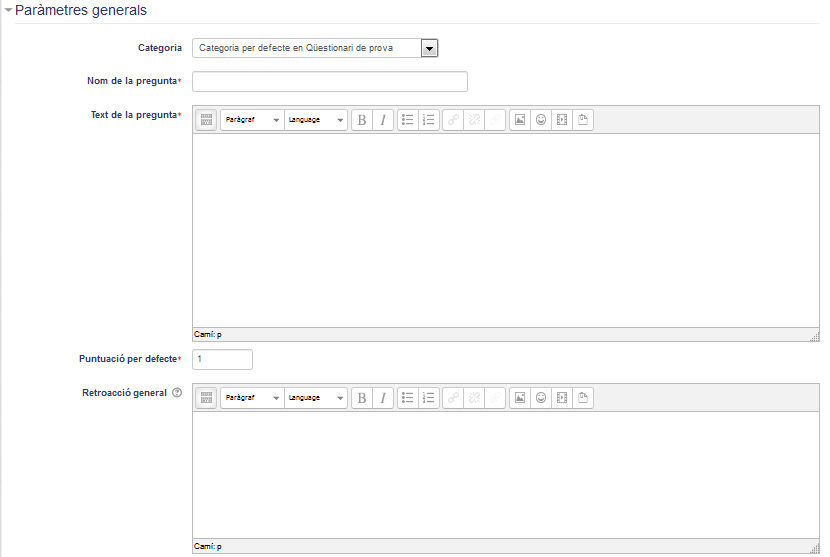Open Paràgraf format dropdown in Text de la pregunta editor
830x557 pixels.
click(252, 120)
